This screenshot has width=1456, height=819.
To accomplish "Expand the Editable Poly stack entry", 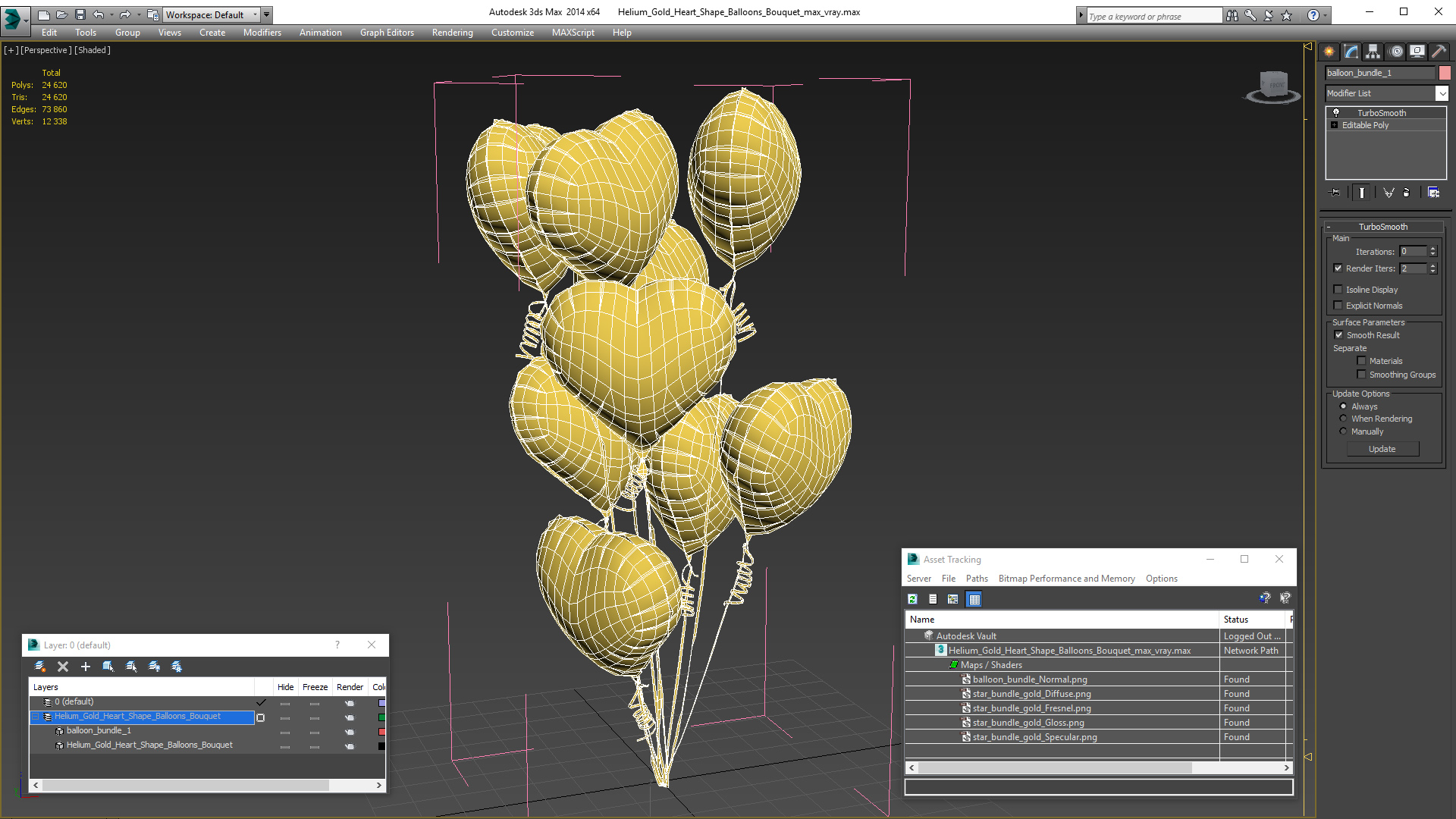I will pyautogui.click(x=1335, y=125).
